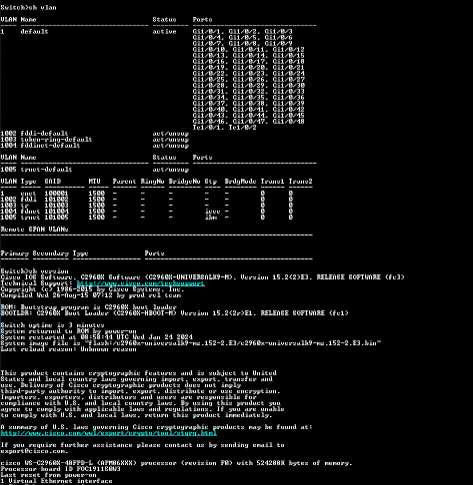473x485 pixels.
Task: Click the 'BOOTLDR: C2960X Boot Loader' line
Action: [x=174, y=313]
